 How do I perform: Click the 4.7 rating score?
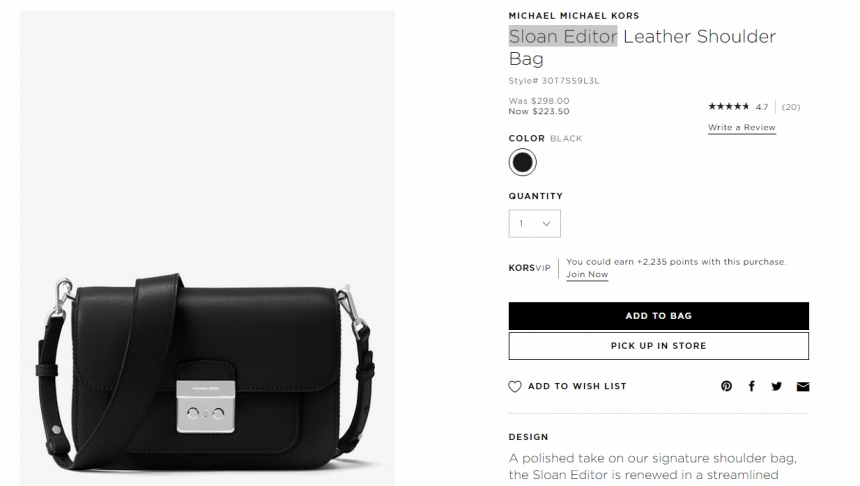(x=762, y=107)
